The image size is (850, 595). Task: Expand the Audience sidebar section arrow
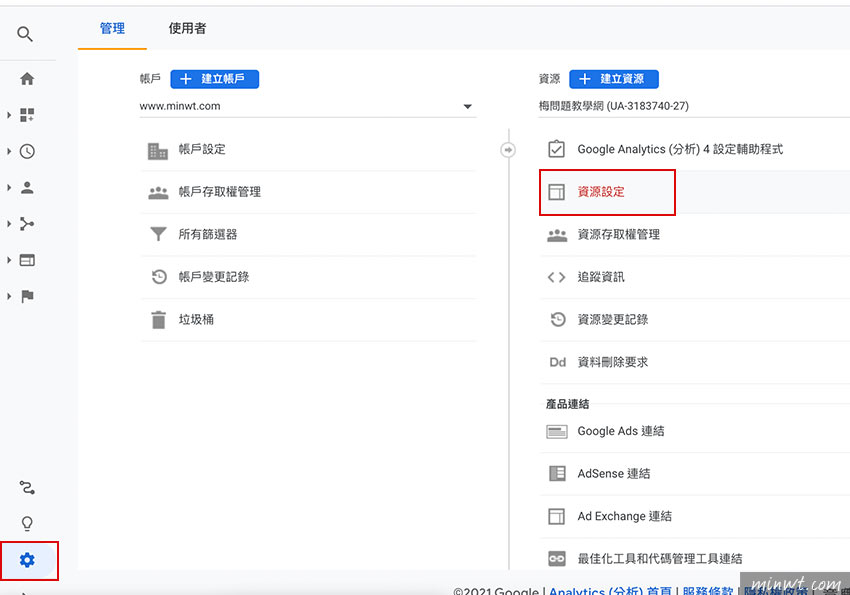pyautogui.click(x=9, y=187)
